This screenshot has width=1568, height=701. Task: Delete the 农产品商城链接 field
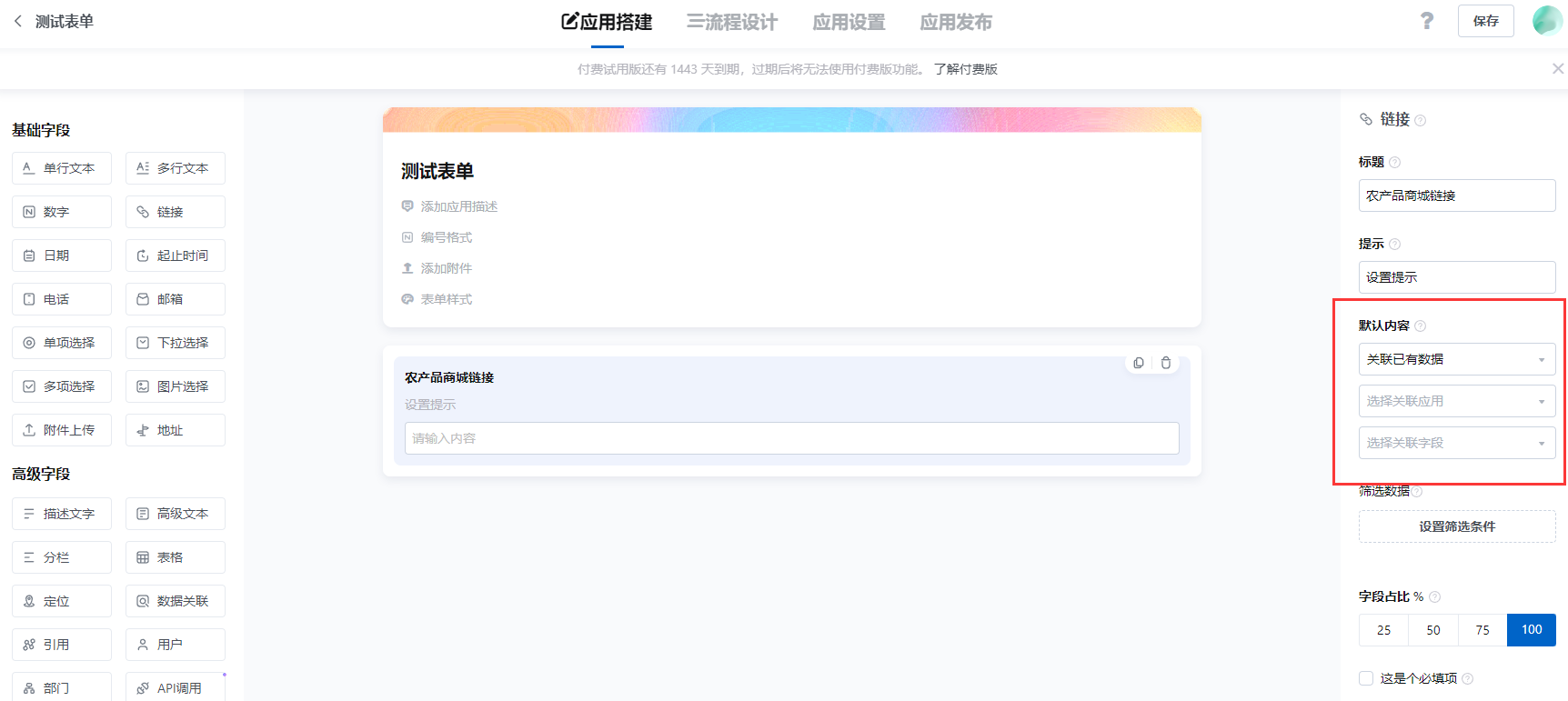coord(1166,363)
